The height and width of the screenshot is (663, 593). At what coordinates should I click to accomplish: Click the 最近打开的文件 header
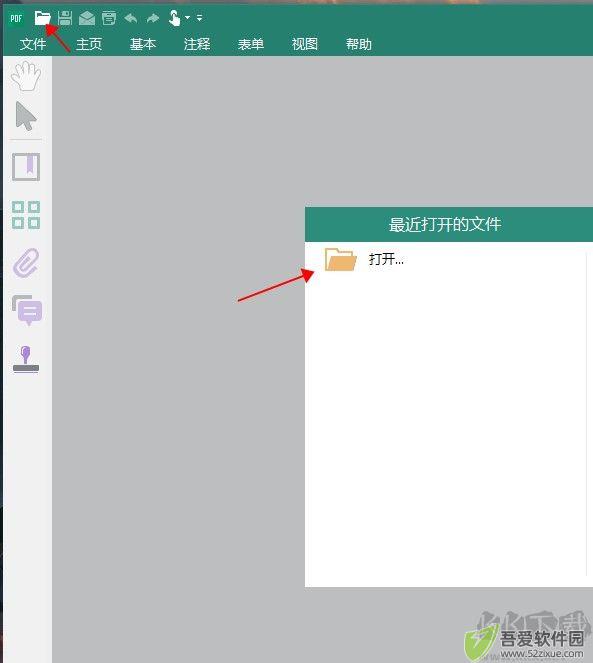(445, 225)
